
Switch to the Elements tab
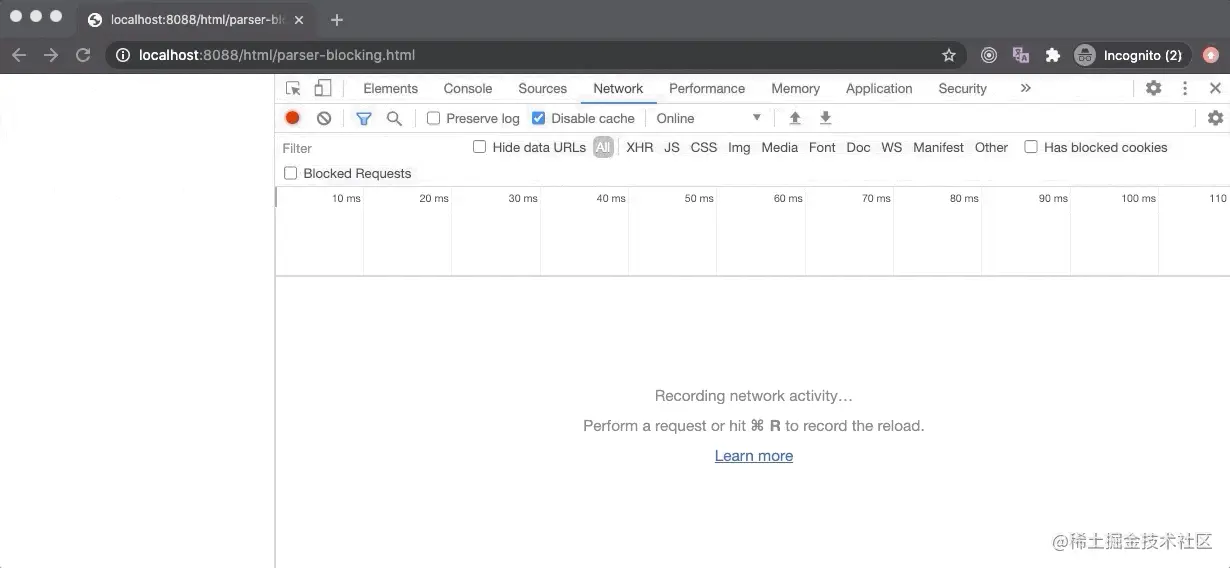(x=390, y=88)
